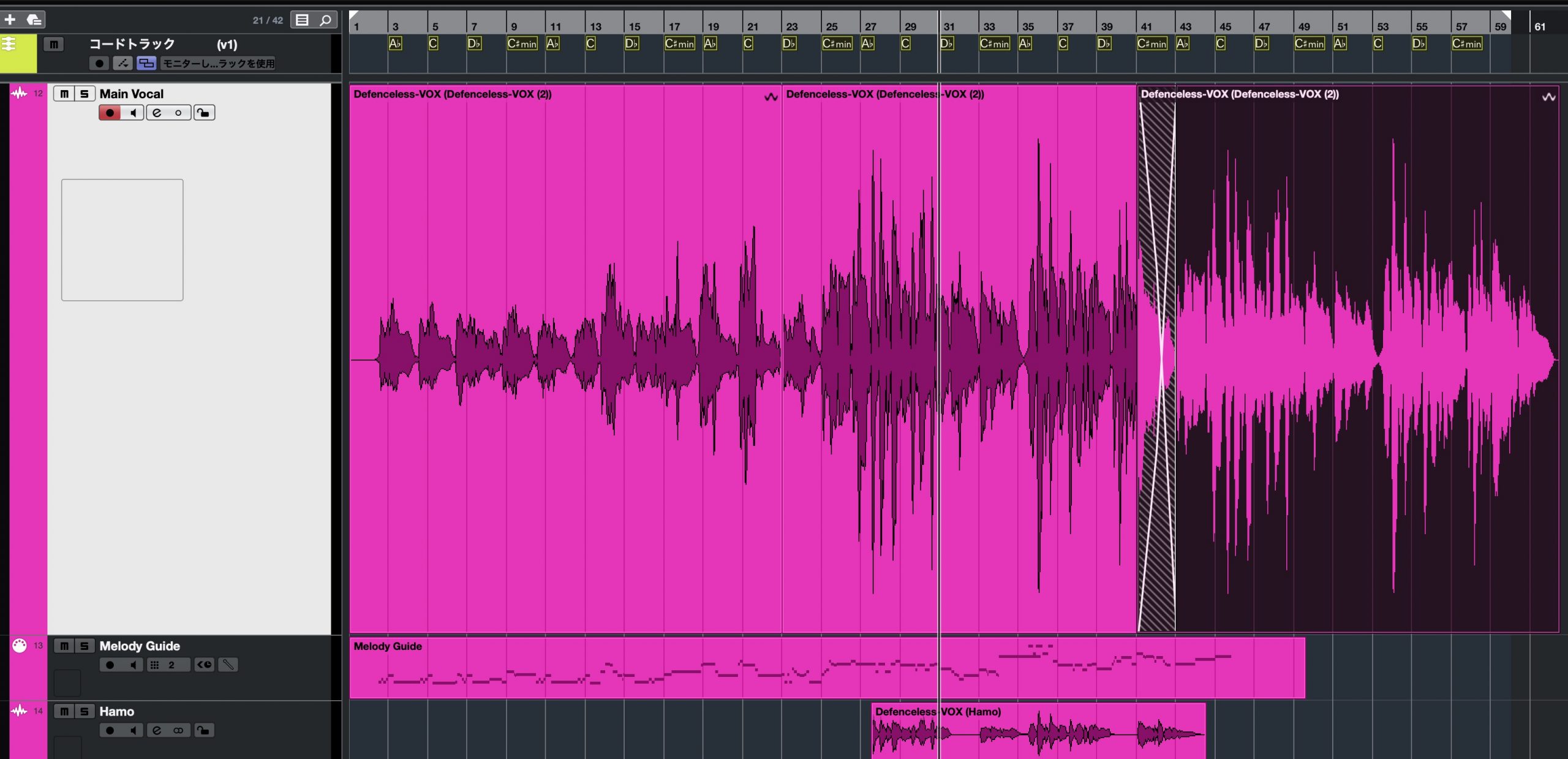Record enable the Hamo track
The width and height of the screenshot is (1568, 759).
pyautogui.click(x=110, y=730)
